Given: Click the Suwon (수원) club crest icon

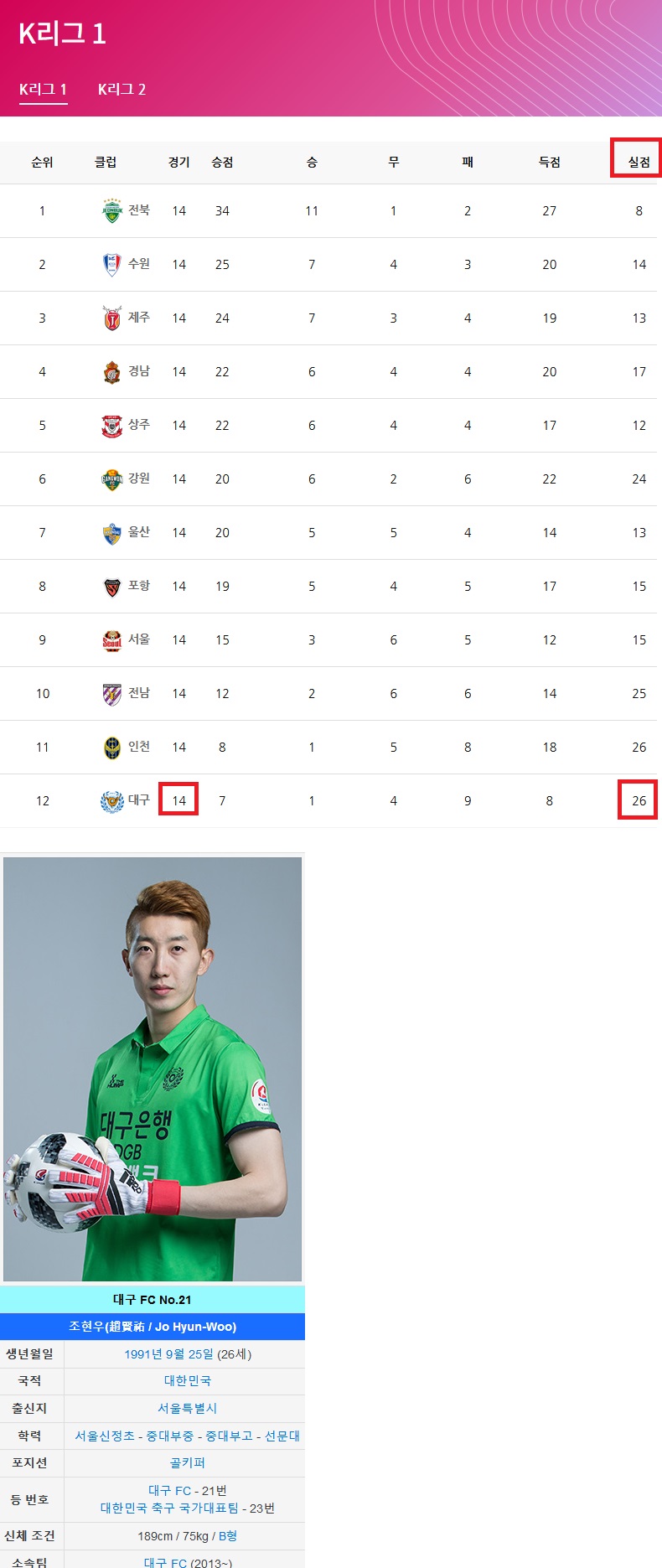Looking at the screenshot, I should click(x=112, y=265).
